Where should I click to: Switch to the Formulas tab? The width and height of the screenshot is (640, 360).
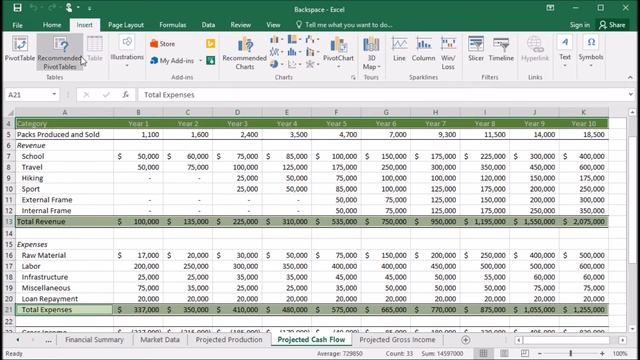pyautogui.click(x=173, y=25)
